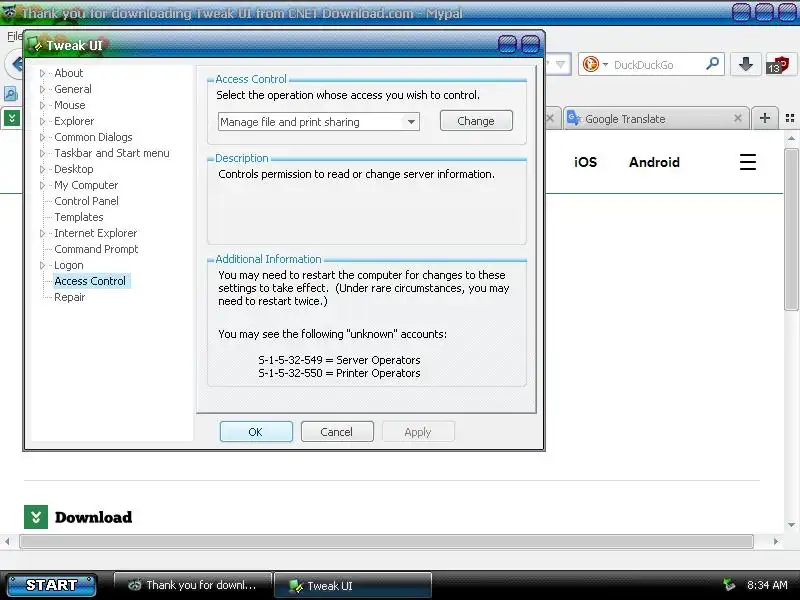Close the tab left of Google Translate
The image size is (800, 600).
550,118
